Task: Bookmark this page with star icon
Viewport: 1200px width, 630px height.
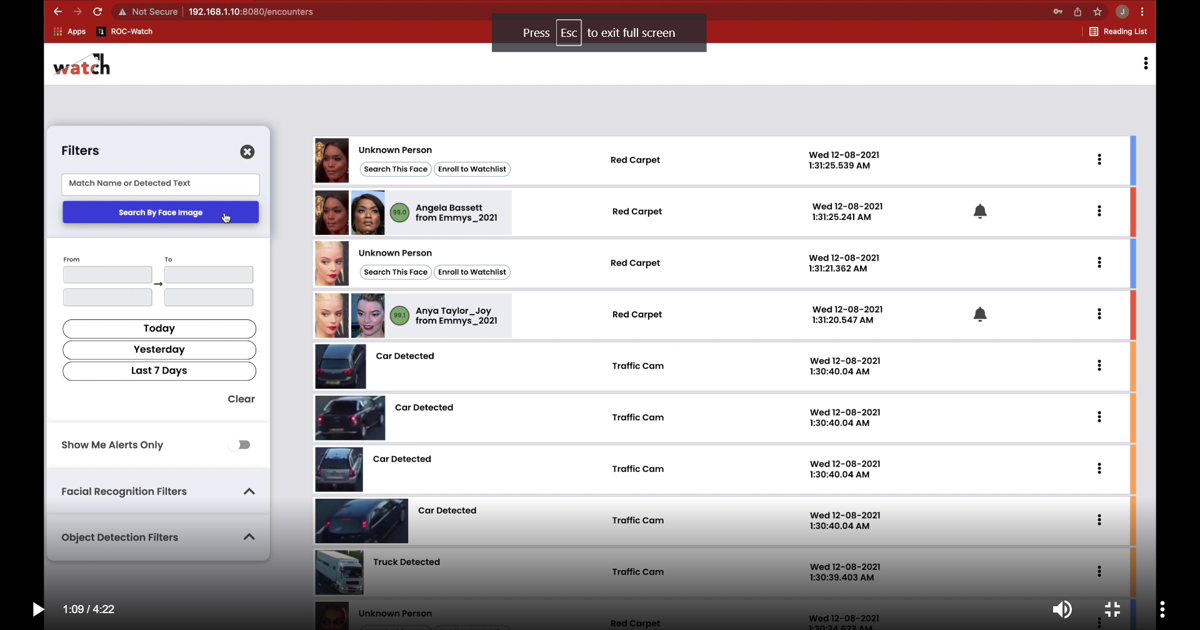Action: 1097,12
